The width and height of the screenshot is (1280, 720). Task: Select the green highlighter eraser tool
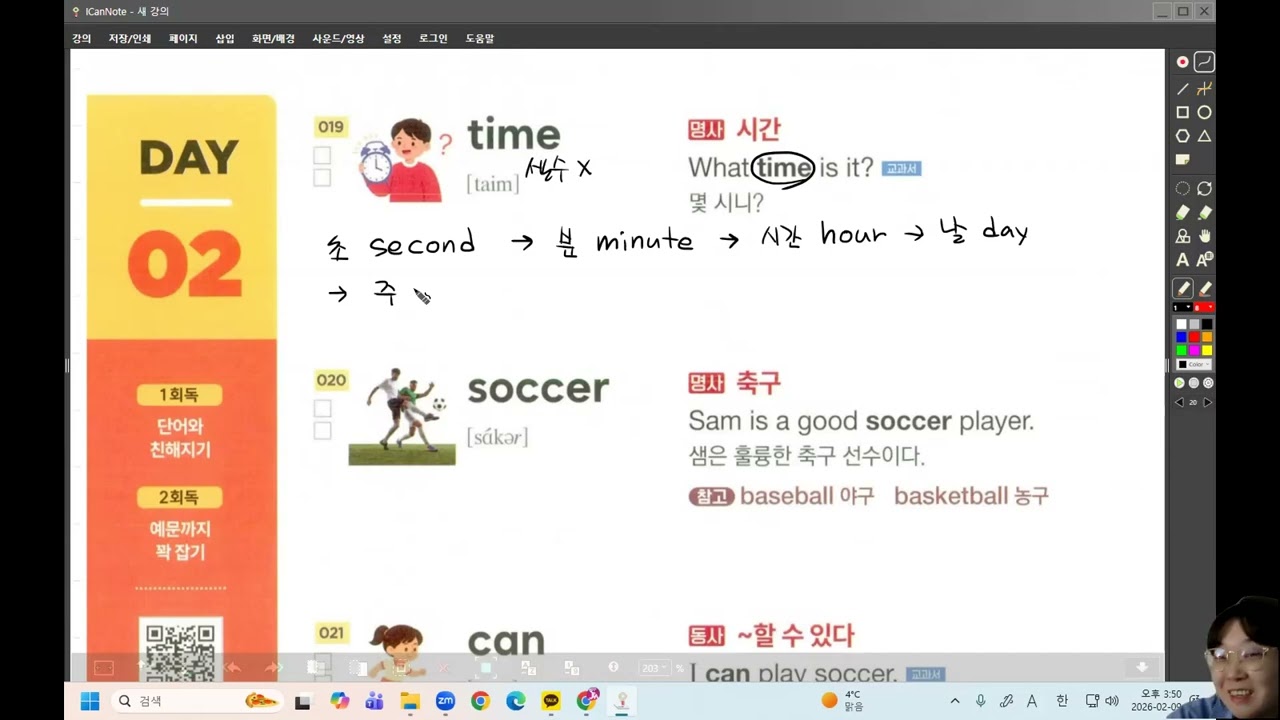pos(1182,212)
